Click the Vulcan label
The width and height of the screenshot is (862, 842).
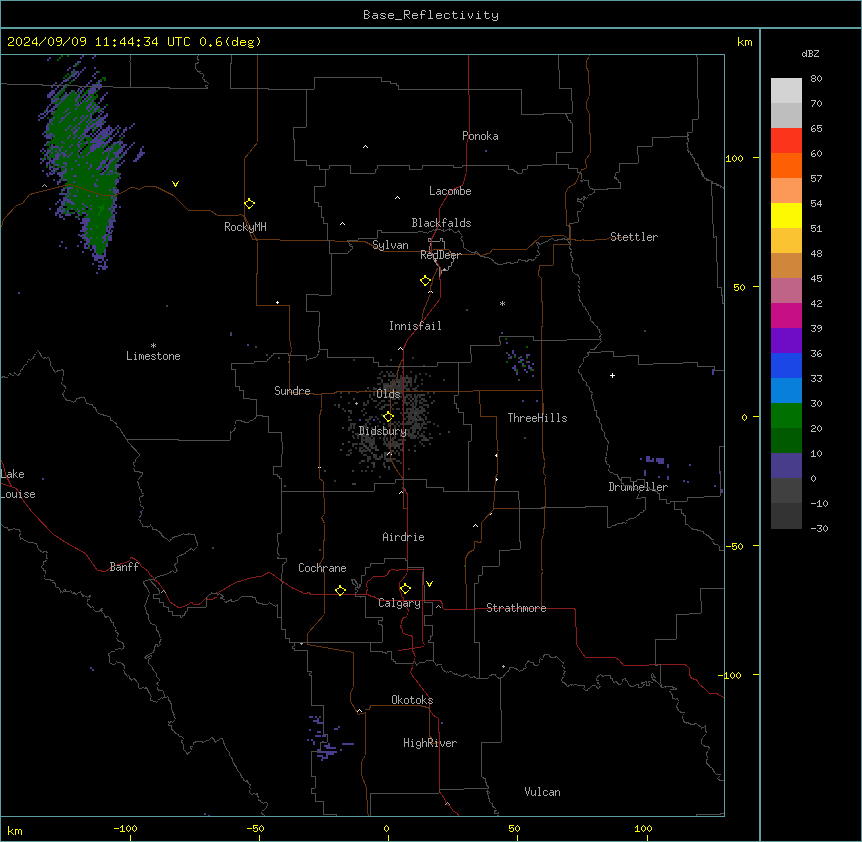[x=543, y=792]
